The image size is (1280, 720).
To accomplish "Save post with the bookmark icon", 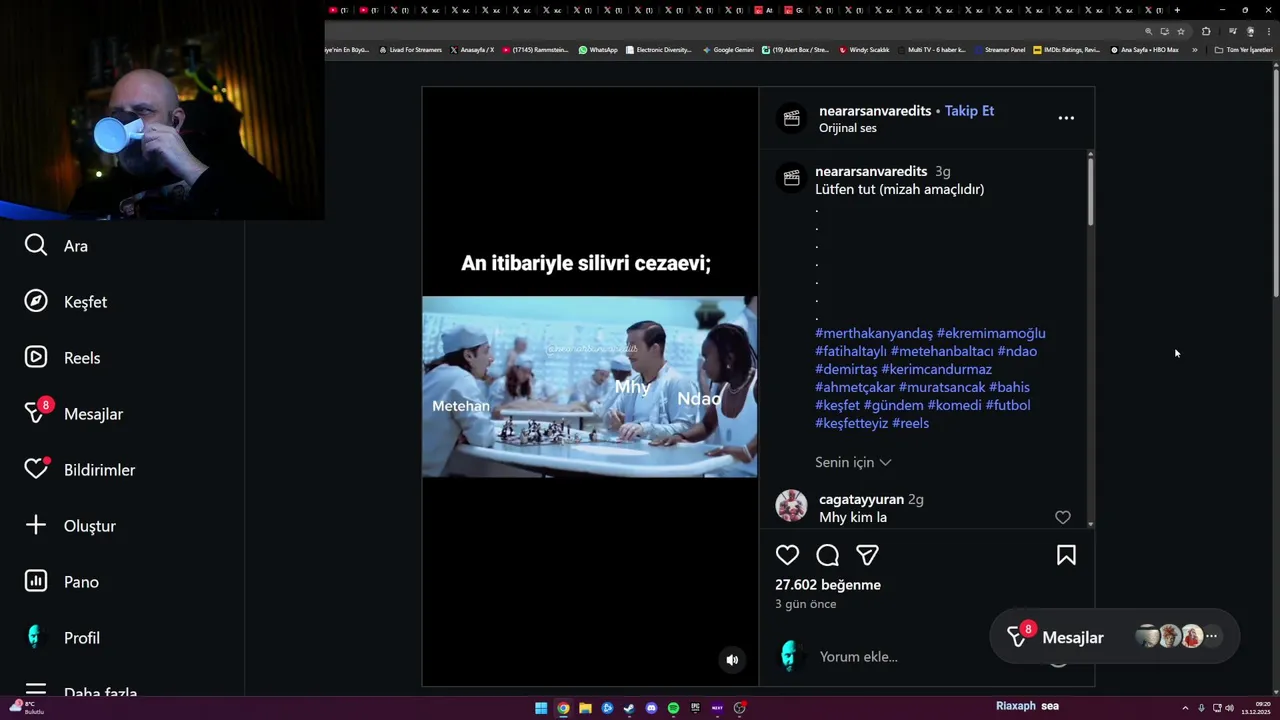I will coord(1066,555).
